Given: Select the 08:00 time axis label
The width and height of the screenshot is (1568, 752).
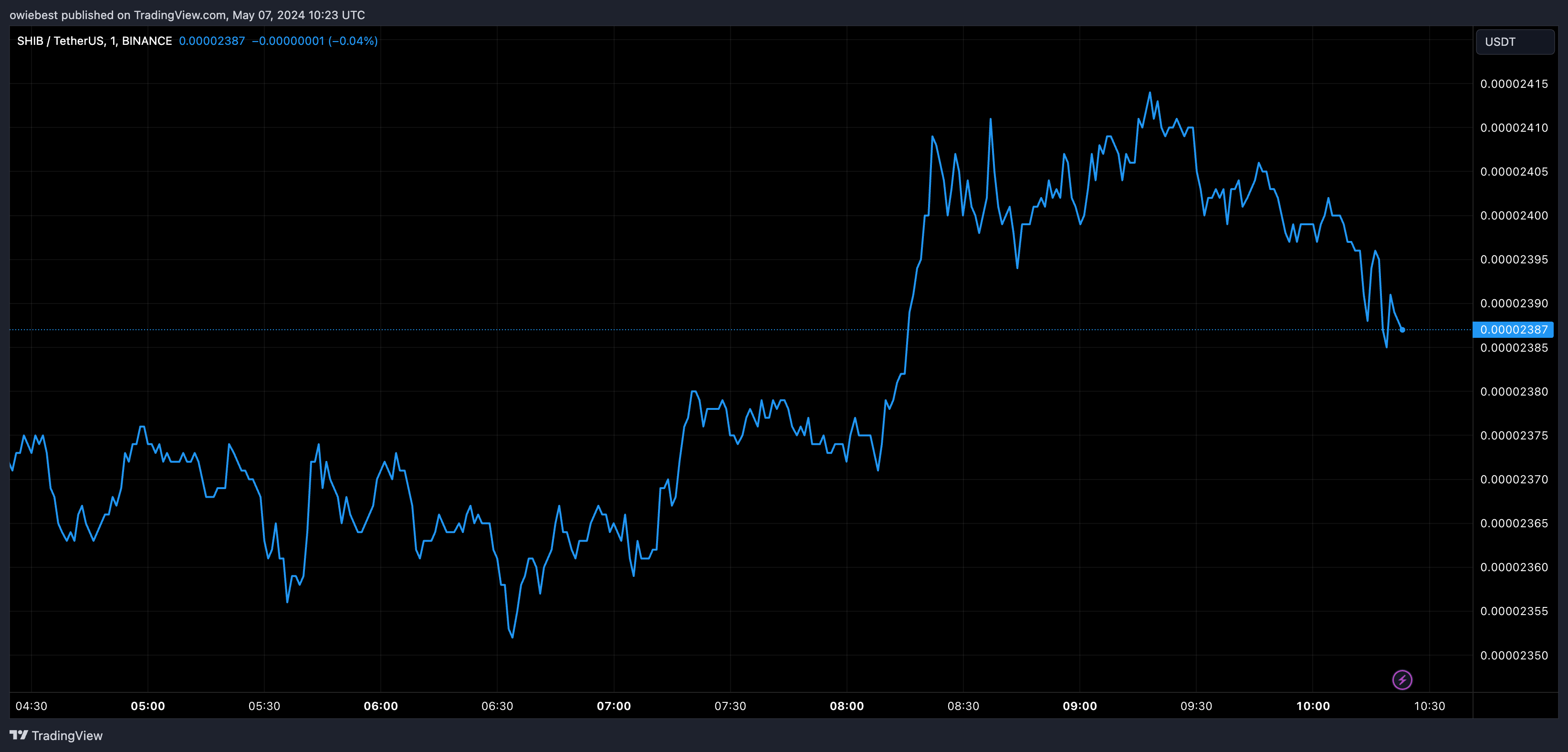Looking at the screenshot, I should click(x=847, y=706).
